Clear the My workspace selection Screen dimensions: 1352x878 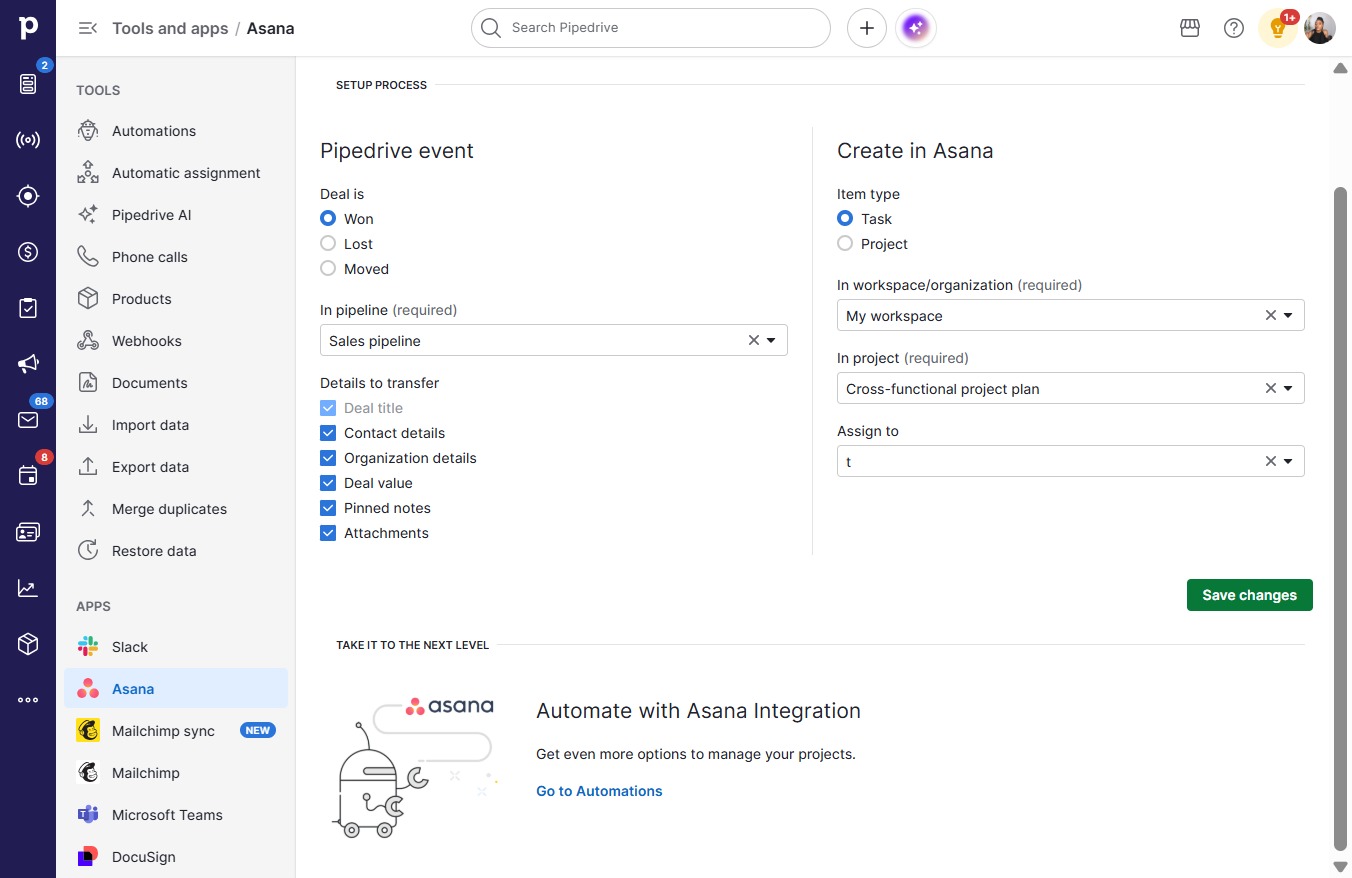pos(1271,315)
